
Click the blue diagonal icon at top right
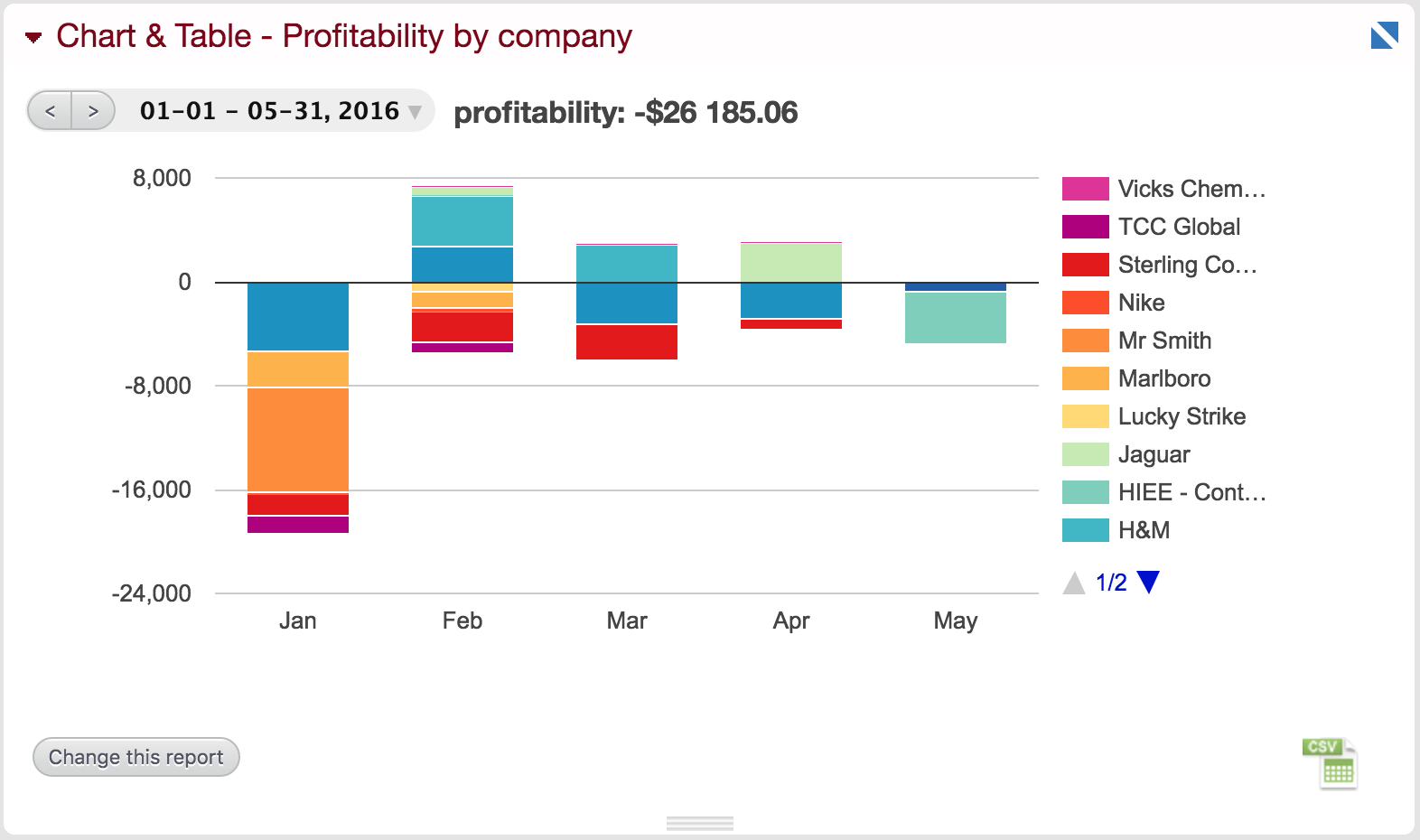(1384, 36)
